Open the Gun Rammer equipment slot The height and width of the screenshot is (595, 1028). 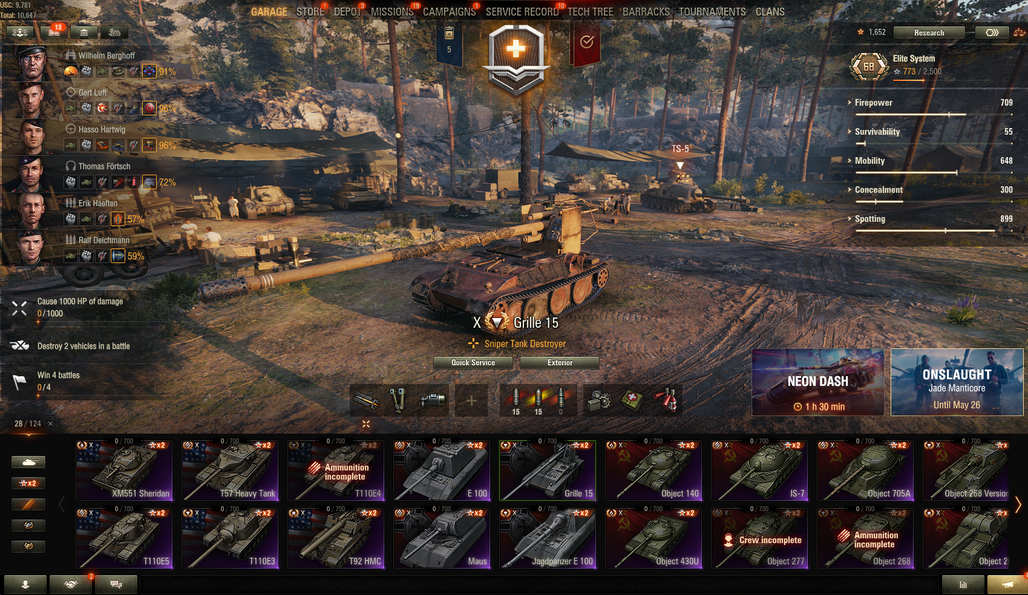click(x=366, y=400)
